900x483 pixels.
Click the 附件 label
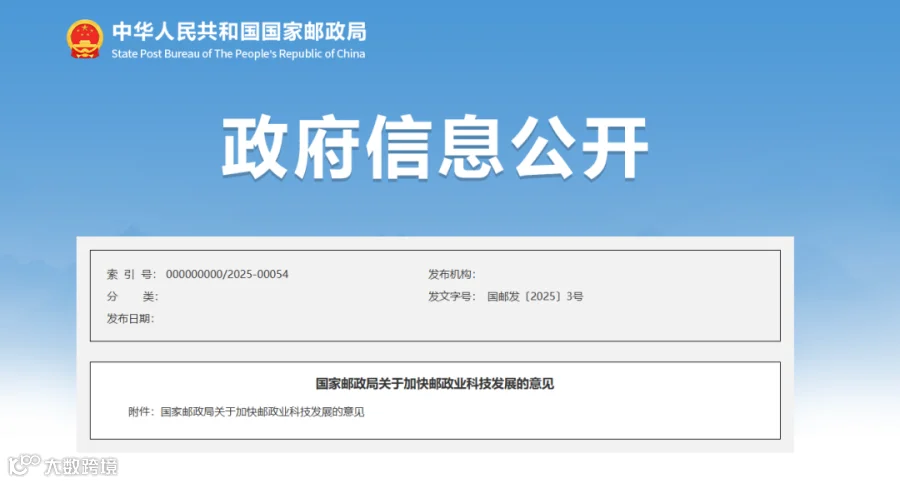pos(141,412)
